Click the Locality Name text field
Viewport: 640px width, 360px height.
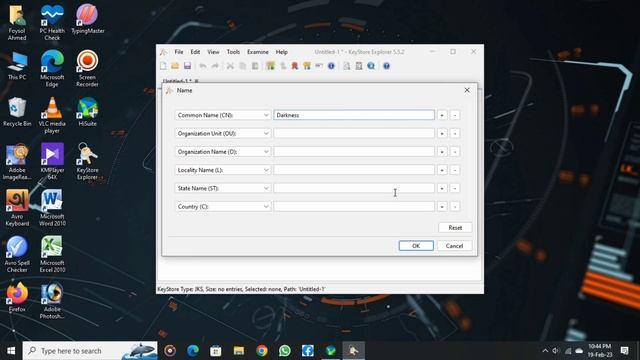[x=354, y=170]
